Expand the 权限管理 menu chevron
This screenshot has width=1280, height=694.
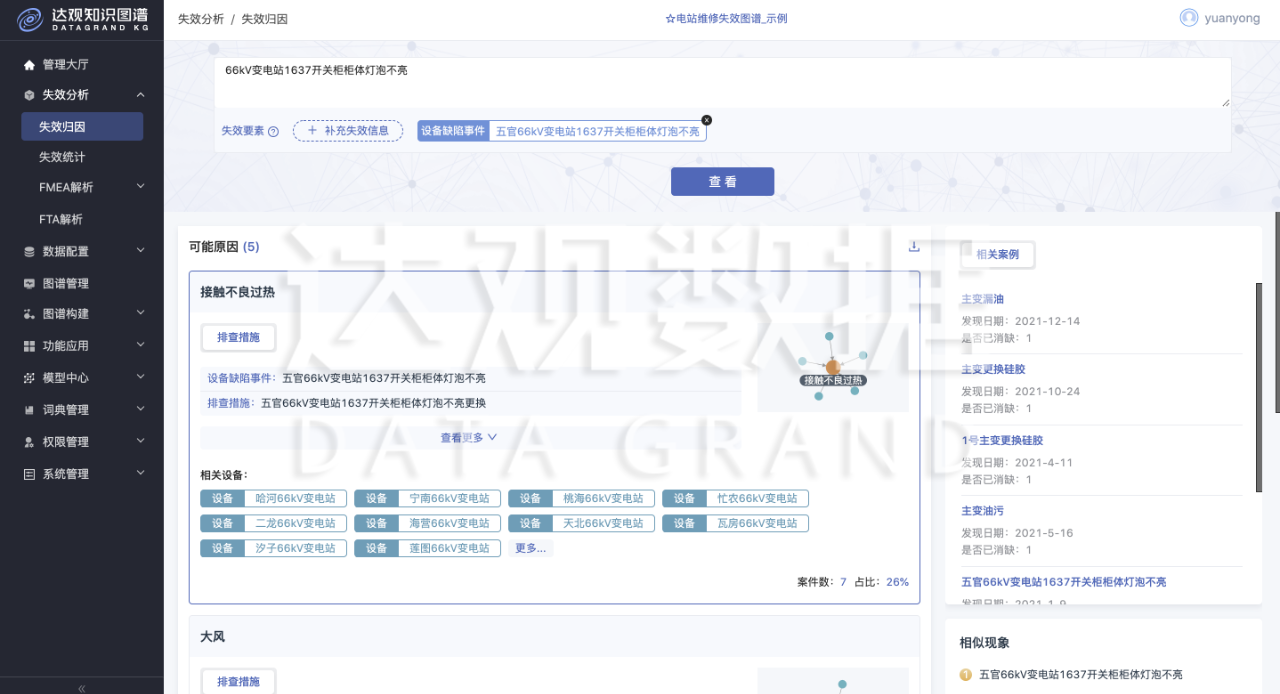tap(140, 441)
